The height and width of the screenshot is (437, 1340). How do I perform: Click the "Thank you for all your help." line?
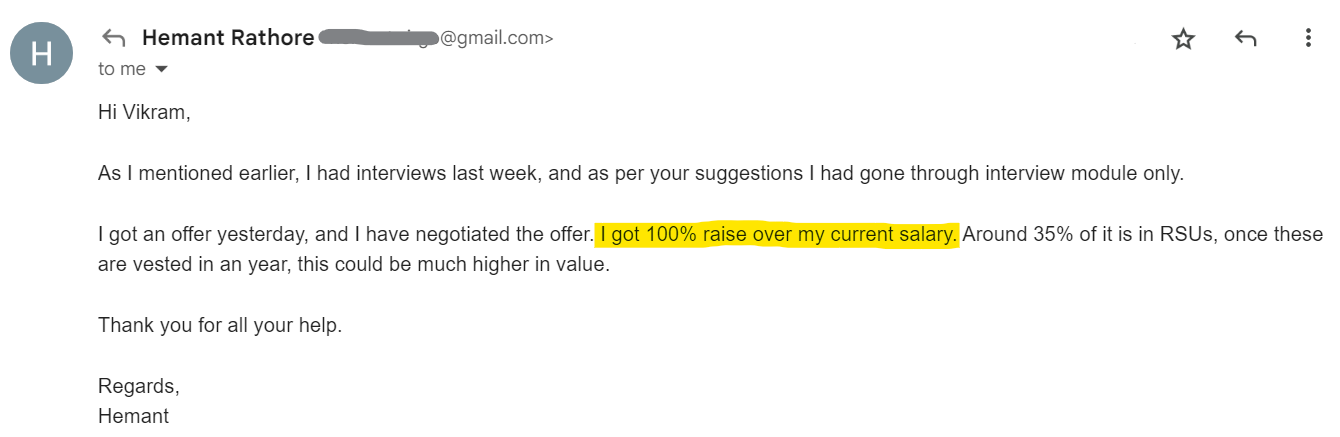tap(220, 325)
